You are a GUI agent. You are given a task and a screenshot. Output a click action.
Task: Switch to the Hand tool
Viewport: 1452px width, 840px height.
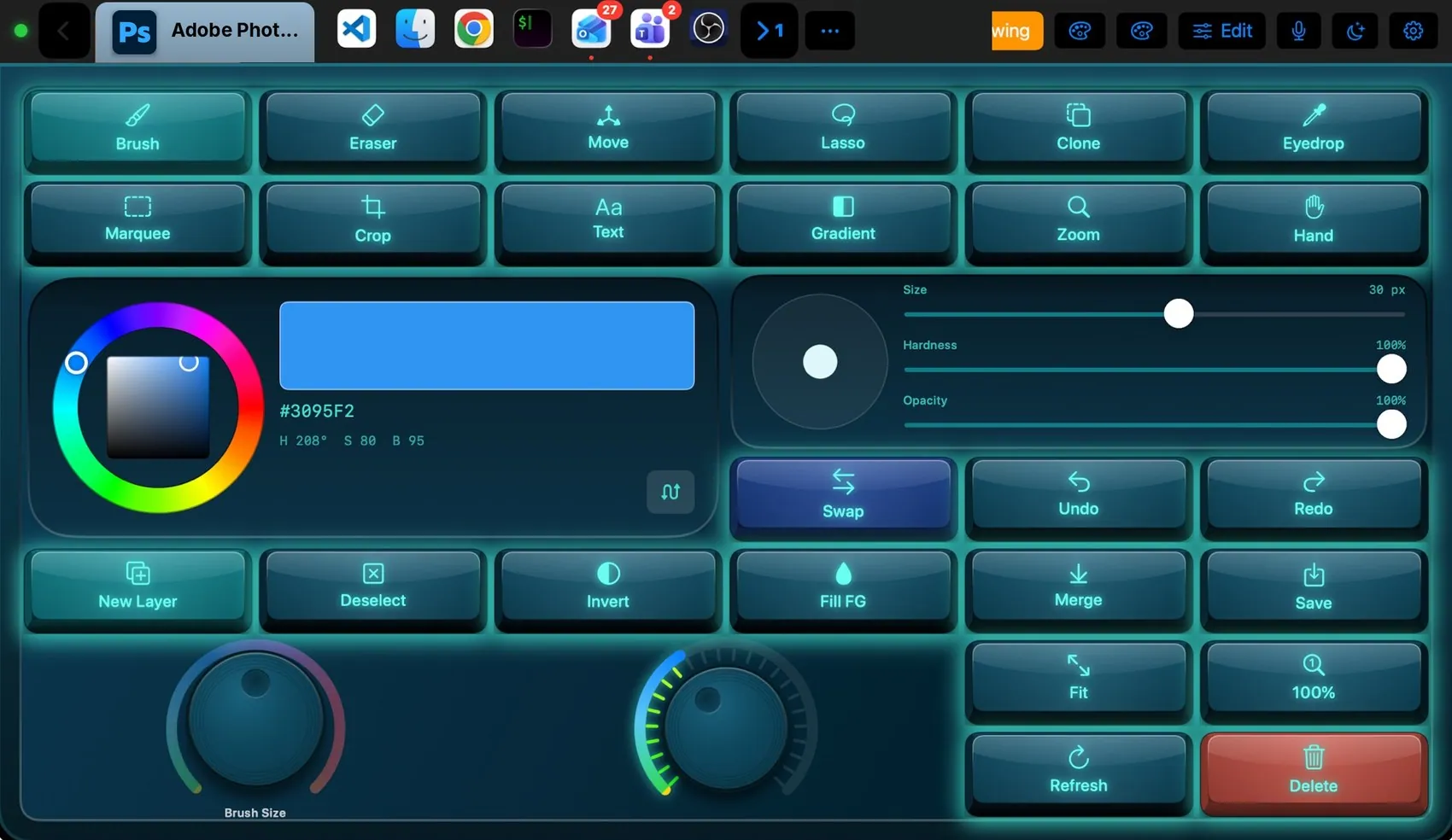pos(1314,220)
